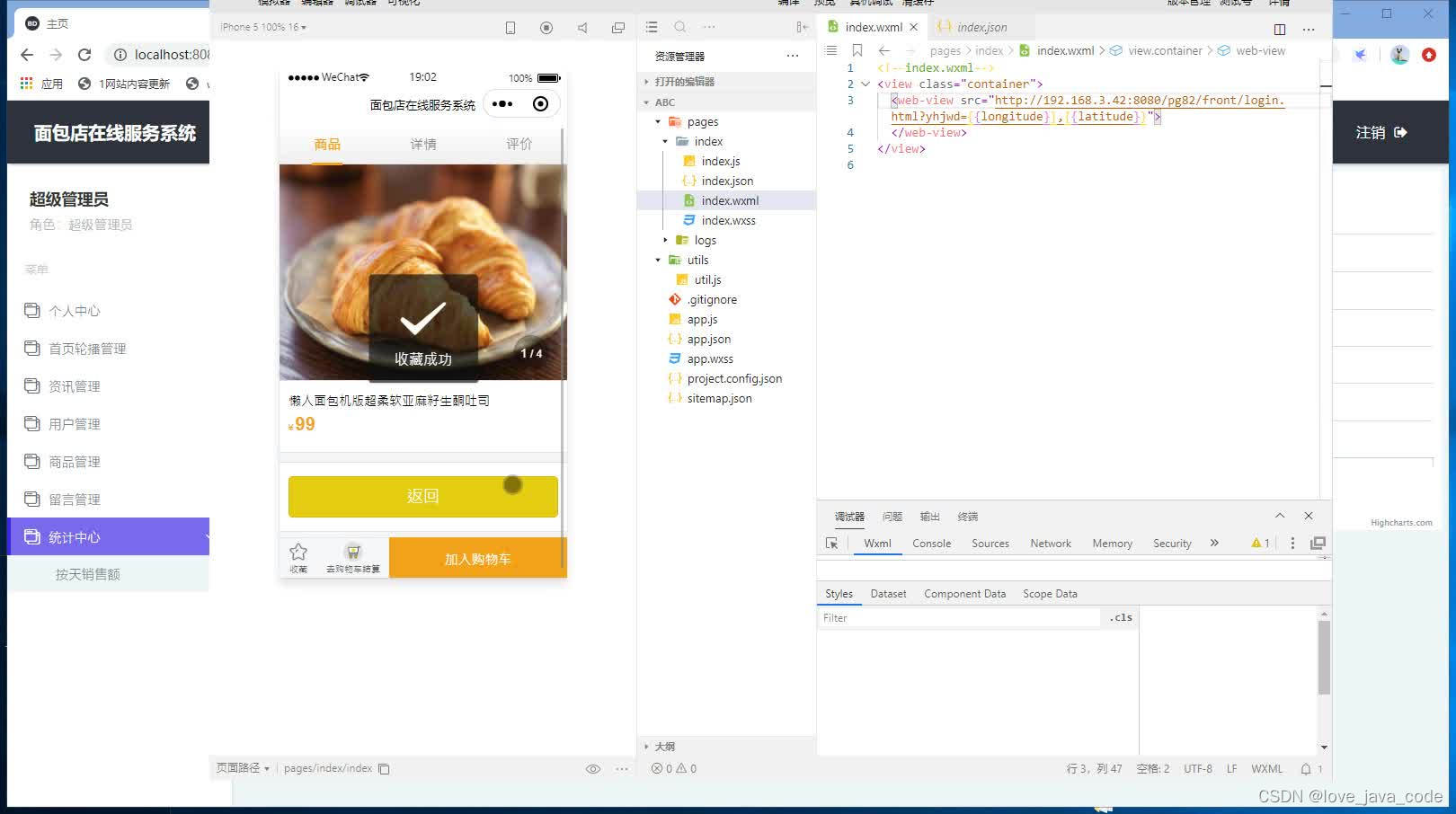
Task: Tap the mini program capsule close circle
Action: point(540,104)
